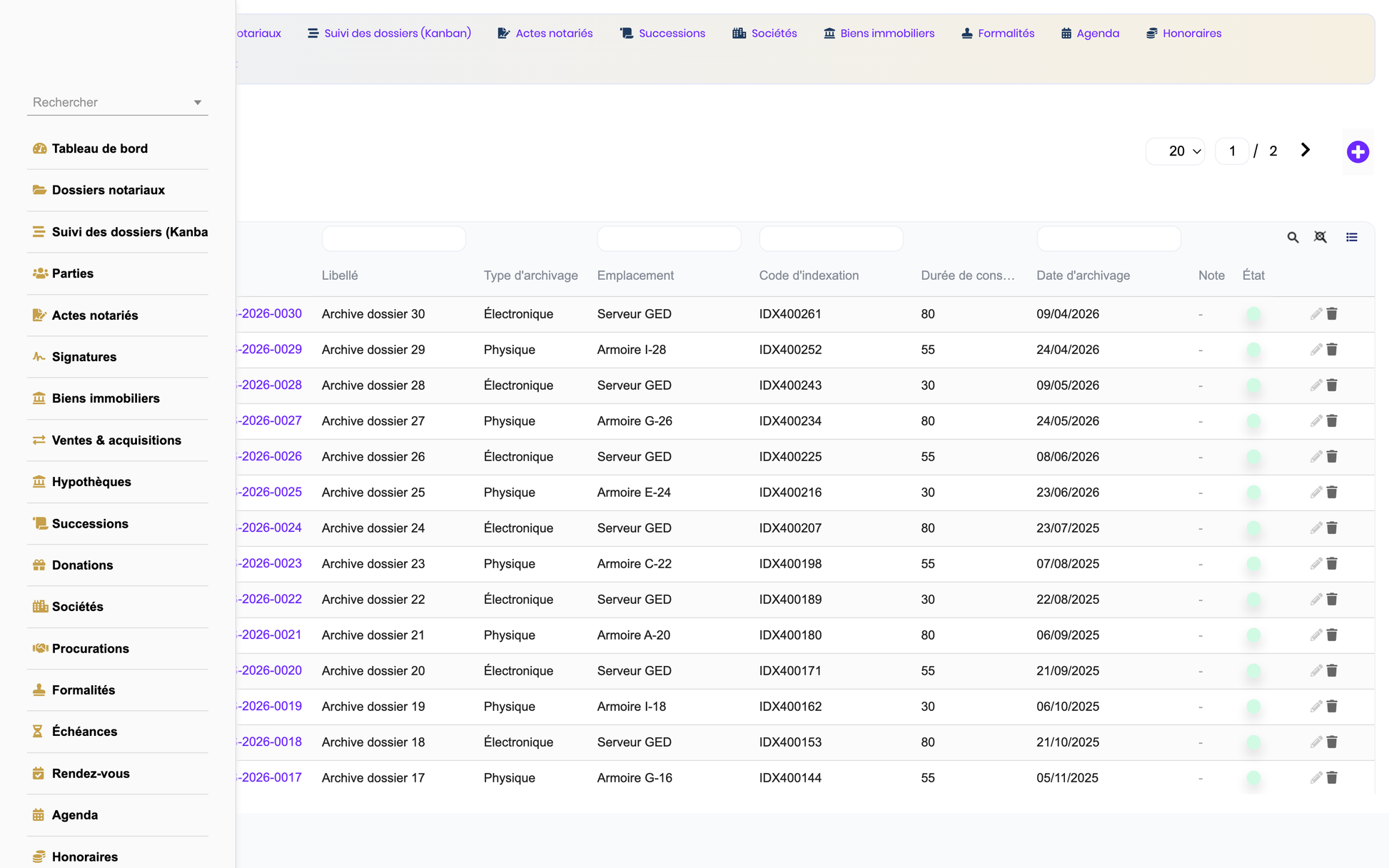The height and width of the screenshot is (868, 1389).
Task: Click trash icon on Archive dossier 24 row
Action: point(1332,528)
